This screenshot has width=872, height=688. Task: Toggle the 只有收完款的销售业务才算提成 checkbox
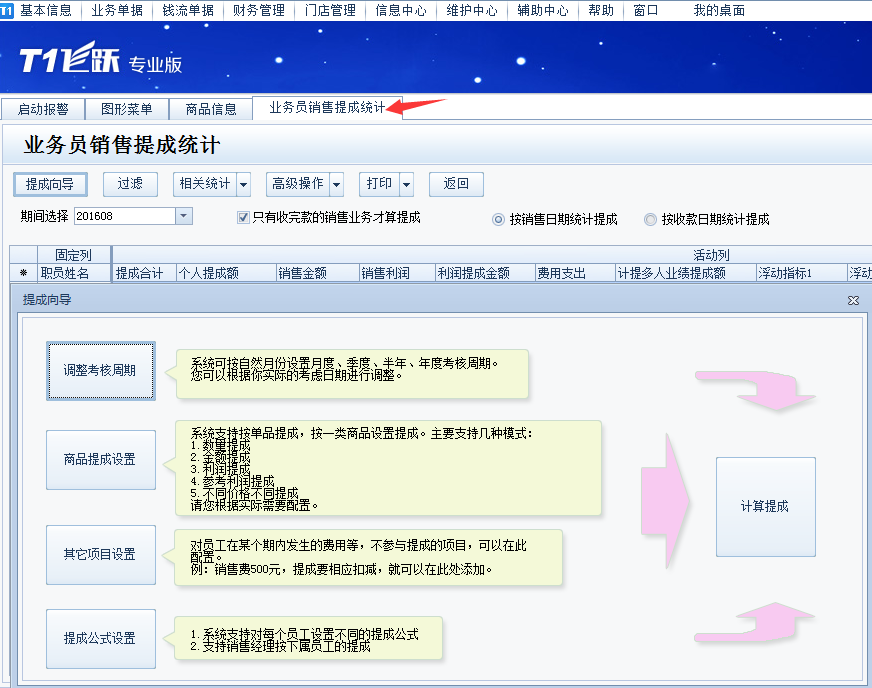pyautogui.click(x=243, y=217)
